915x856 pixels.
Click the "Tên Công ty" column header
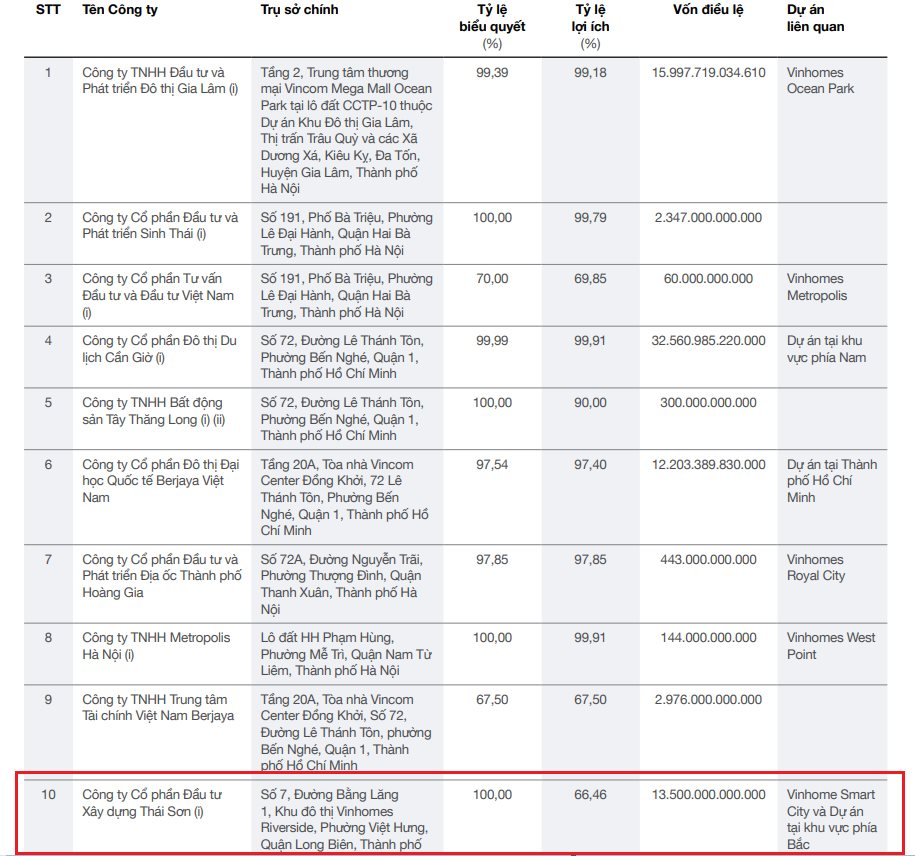(x=120, y=10)
